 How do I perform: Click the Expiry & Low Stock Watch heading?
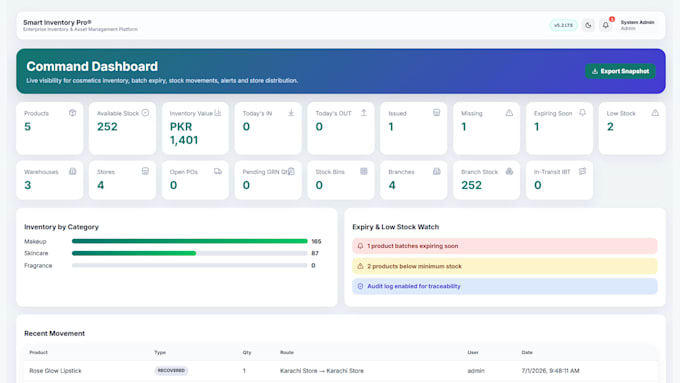point(396,227)
